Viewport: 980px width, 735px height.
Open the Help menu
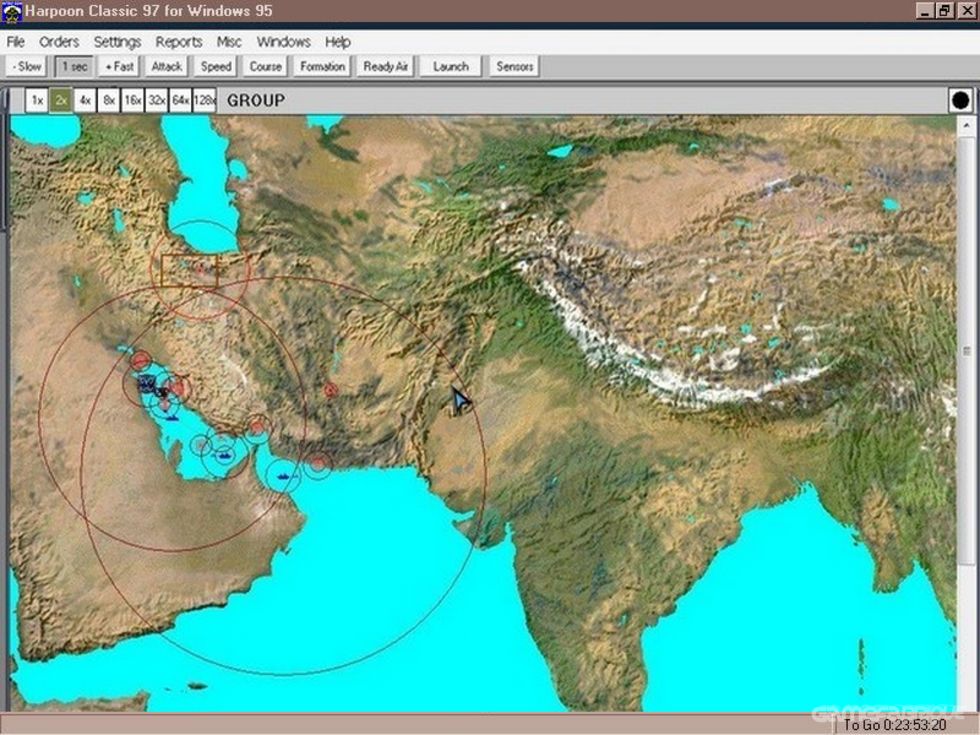[338, 42]
